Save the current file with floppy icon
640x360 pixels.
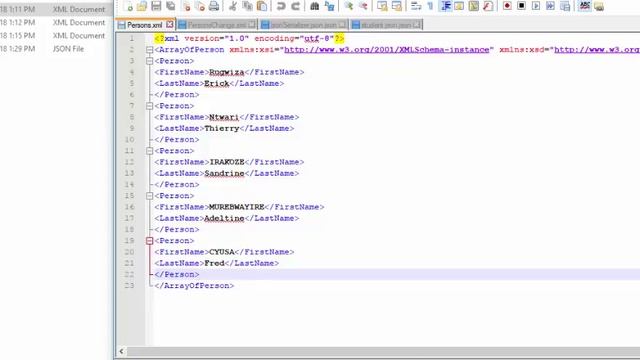(x=156, y=6)
